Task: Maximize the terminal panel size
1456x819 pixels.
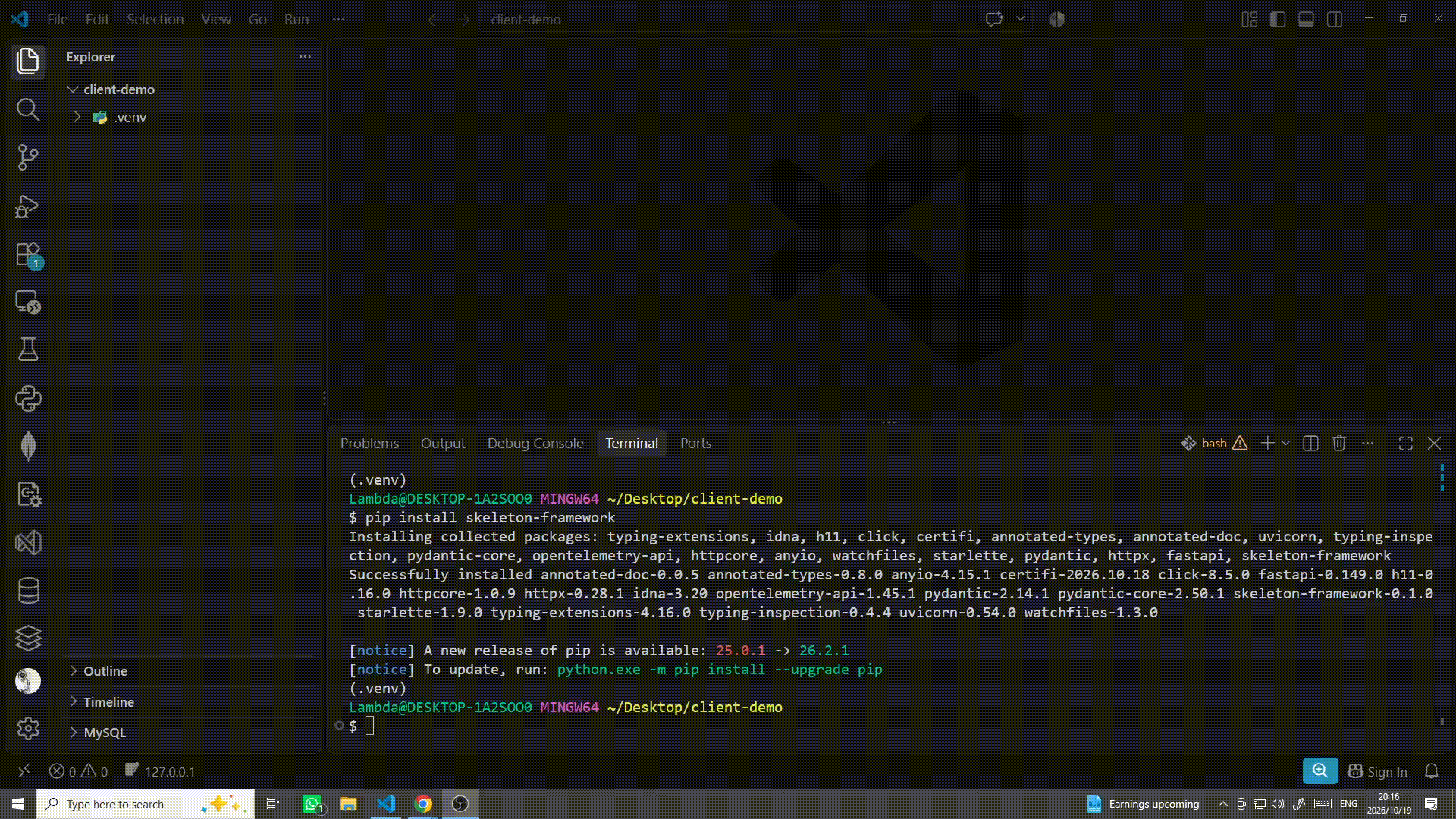Action: point(1405,444)
